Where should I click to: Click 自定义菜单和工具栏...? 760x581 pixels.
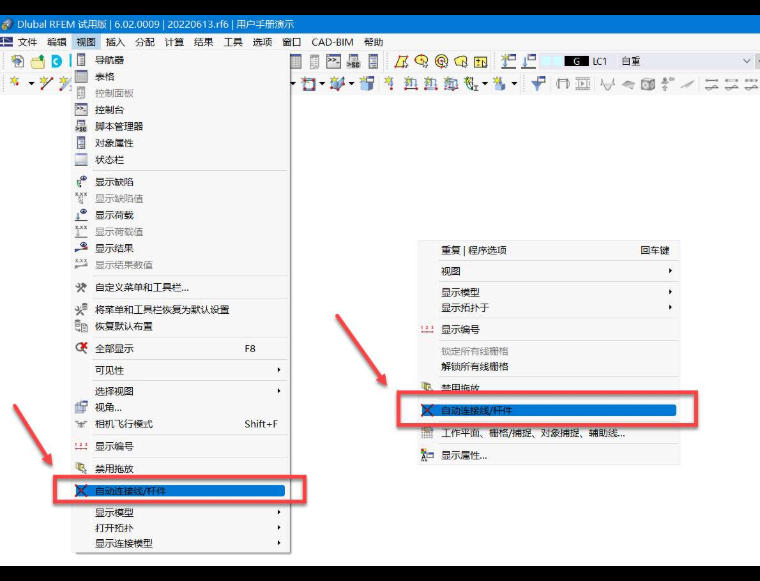coord(181,288)
